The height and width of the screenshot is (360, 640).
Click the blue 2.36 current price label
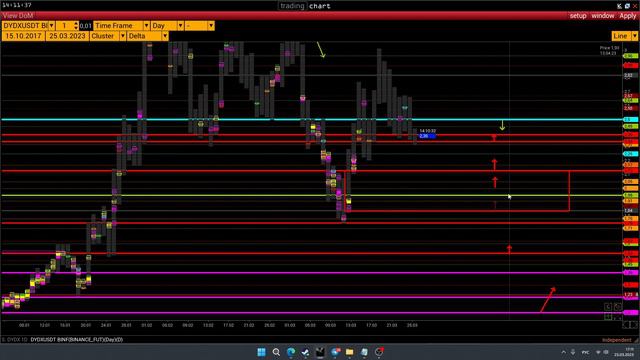coord(427,136)
